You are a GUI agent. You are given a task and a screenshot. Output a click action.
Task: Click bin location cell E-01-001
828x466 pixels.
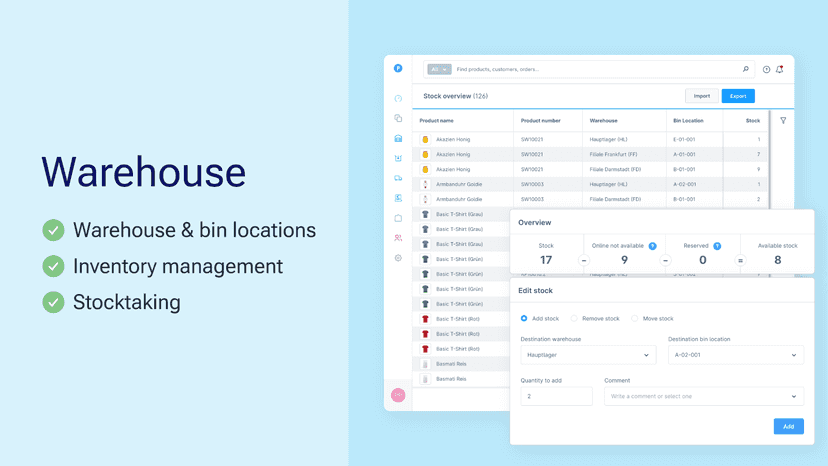[x=684, y=139]
